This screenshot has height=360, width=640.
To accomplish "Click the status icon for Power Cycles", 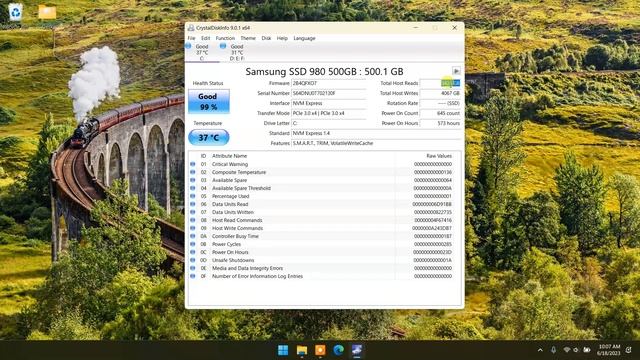I will [x=193, y=244].
